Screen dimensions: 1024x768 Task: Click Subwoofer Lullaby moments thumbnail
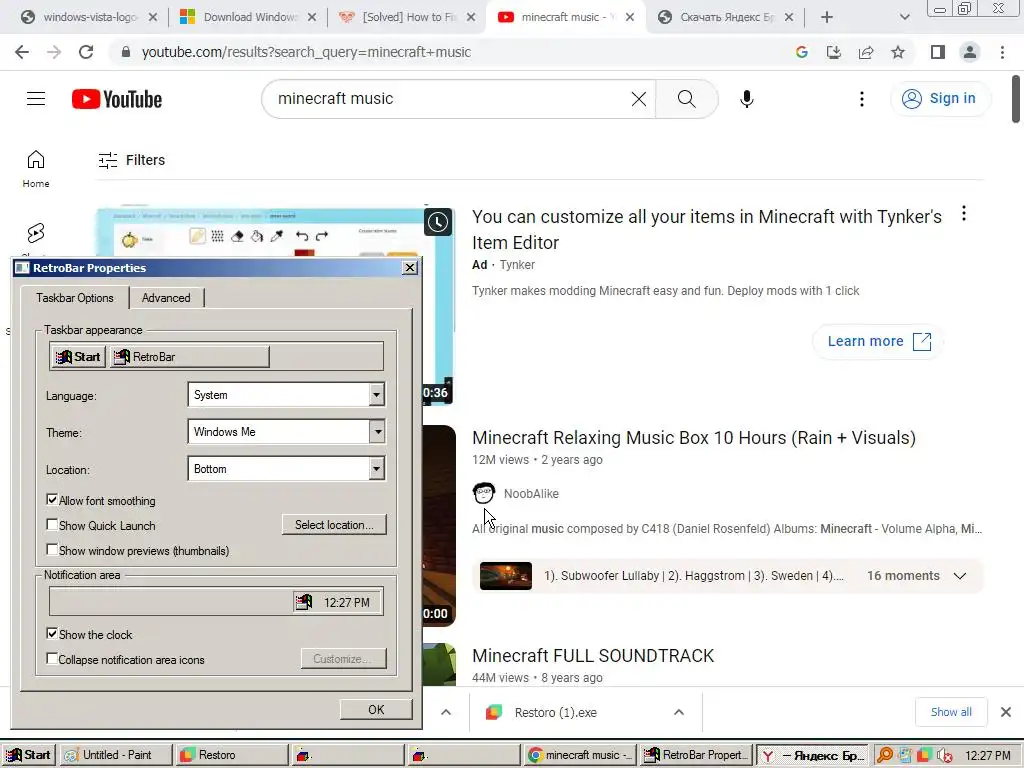pos(505,576)
